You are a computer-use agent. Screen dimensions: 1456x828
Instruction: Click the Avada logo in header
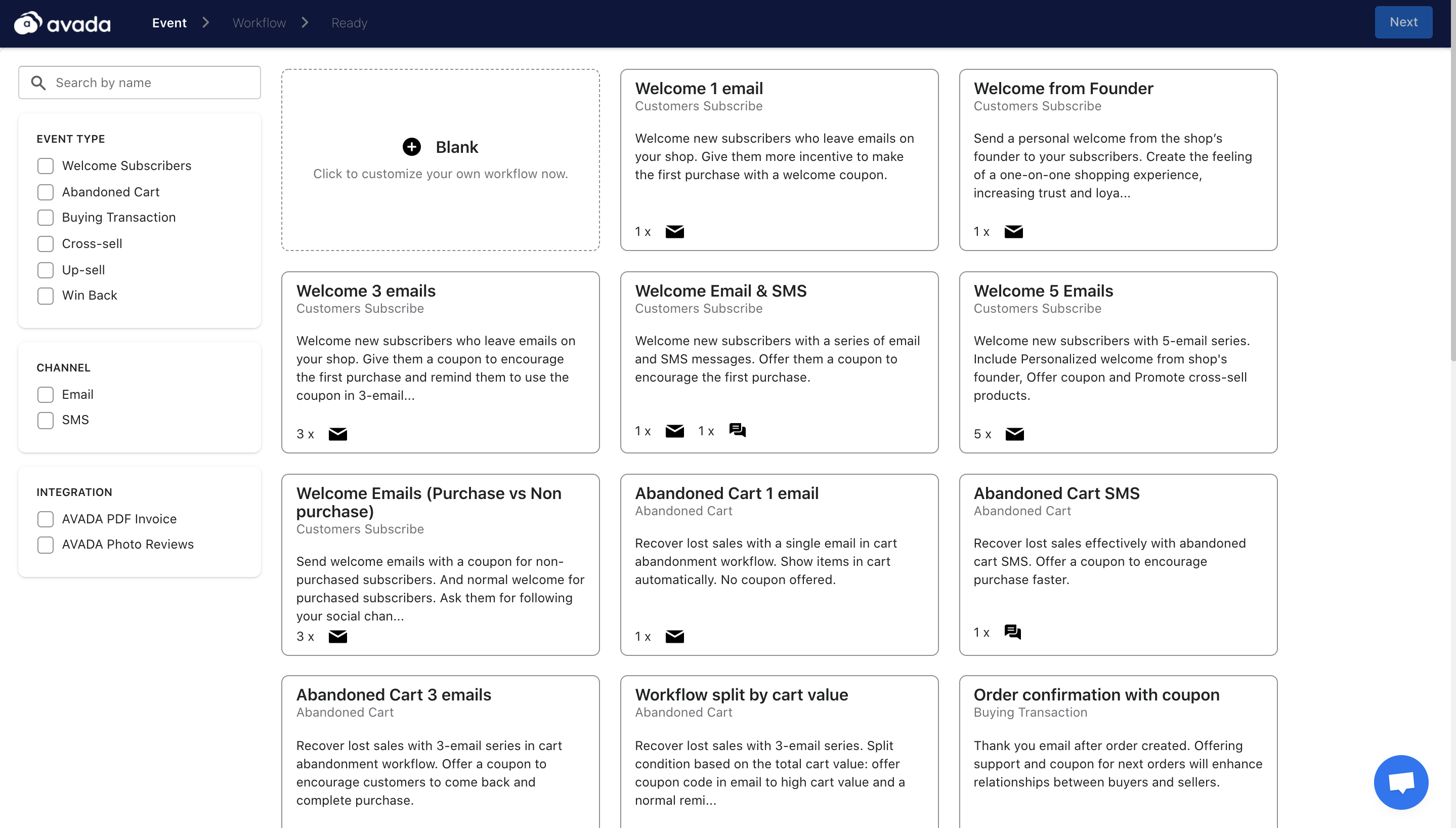pyautogui.click(x=63, y=23)
